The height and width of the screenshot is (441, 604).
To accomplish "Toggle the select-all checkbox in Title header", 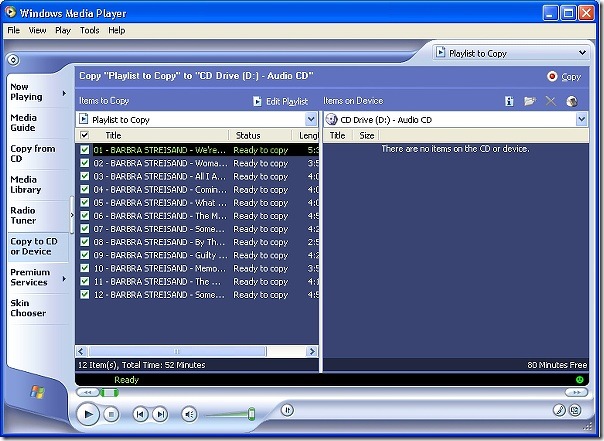I will point(84,135).
